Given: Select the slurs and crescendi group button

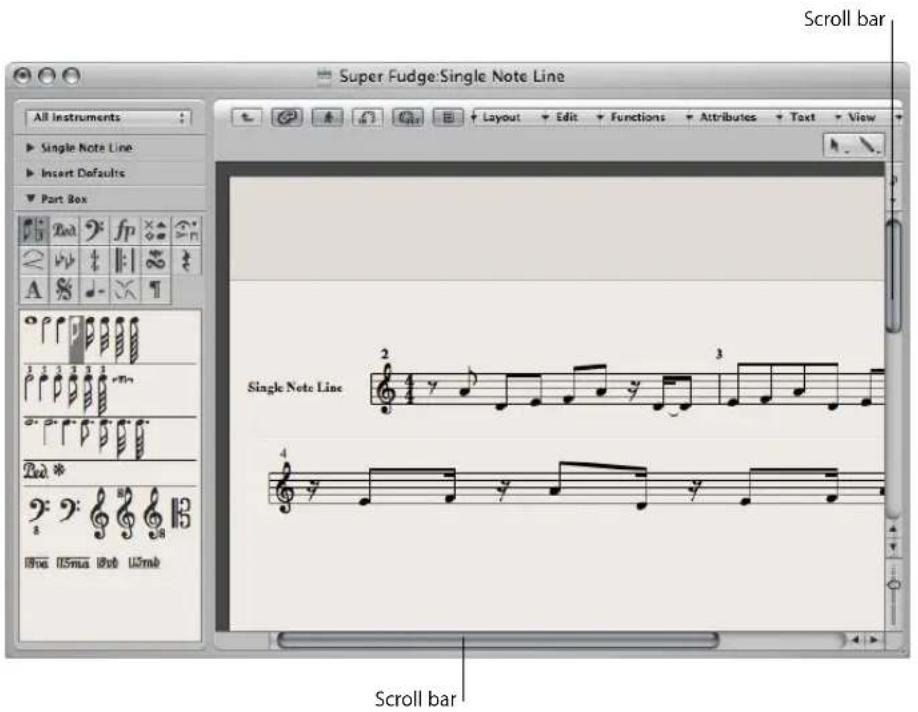Looking at the screenshot, I should point(33,260).
